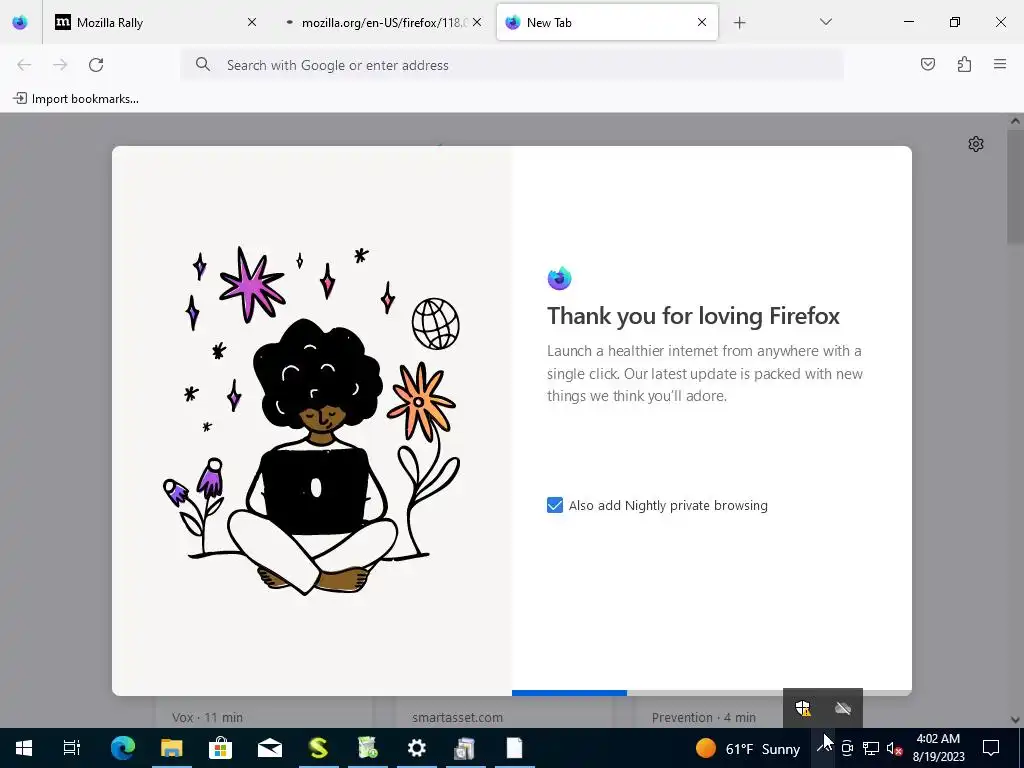Image resolution: width=1024 pixels, height=768 pixels.
Task: Click the onboarding progress bar
Action: (x=712, y=693)
